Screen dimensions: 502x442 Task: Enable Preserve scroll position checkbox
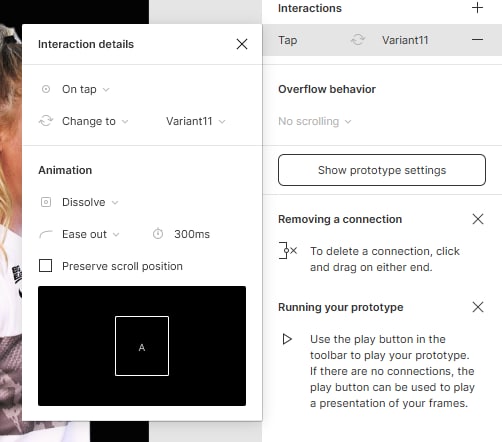coord(45,266)
